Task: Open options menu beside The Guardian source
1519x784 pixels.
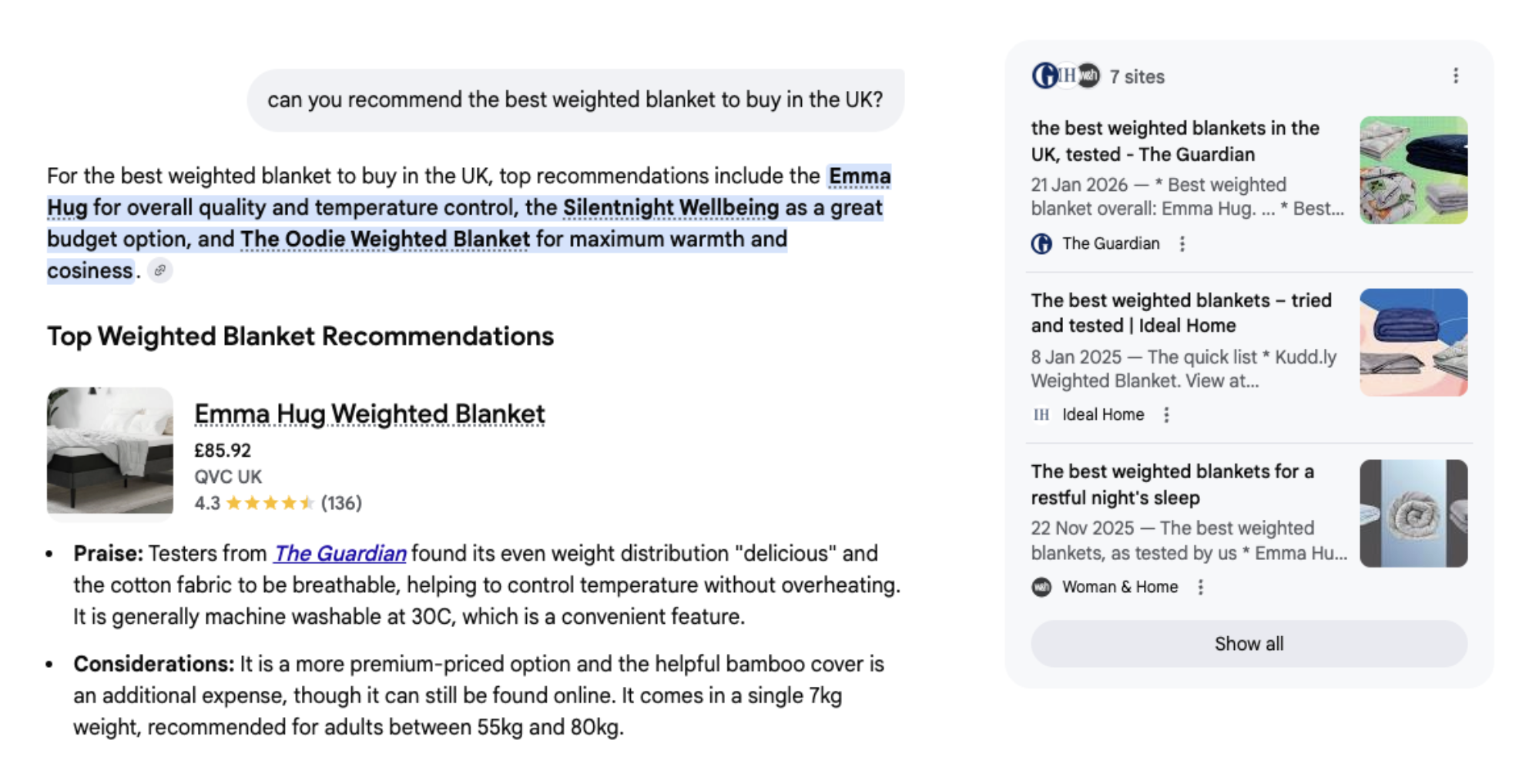Action: 1182,244
